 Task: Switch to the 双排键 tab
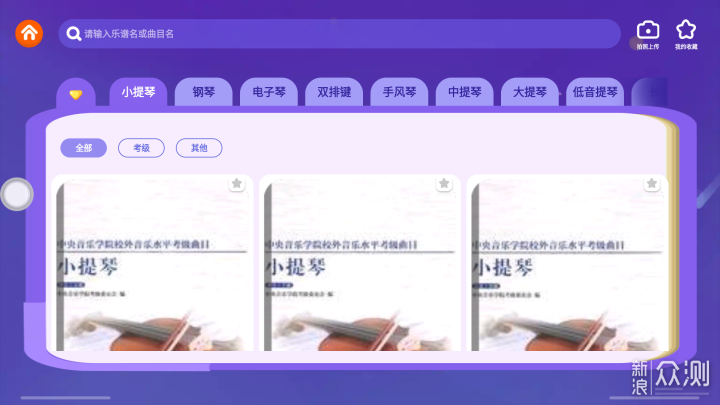(x=334, y=92)
